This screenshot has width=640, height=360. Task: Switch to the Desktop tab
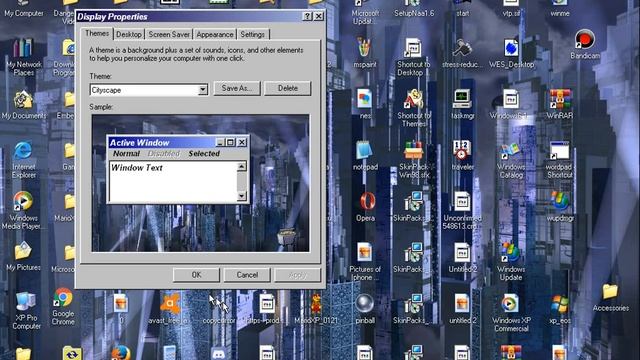(129, 35)
